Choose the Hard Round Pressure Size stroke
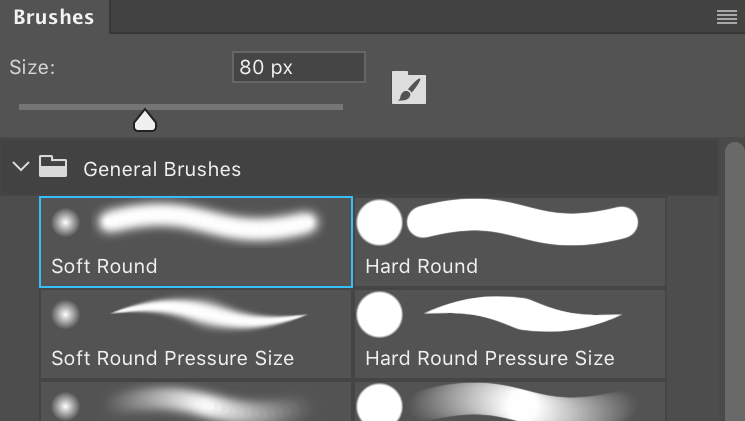This screenshot has height=421, width=745. pyautogui.click(x=523, y=314)
